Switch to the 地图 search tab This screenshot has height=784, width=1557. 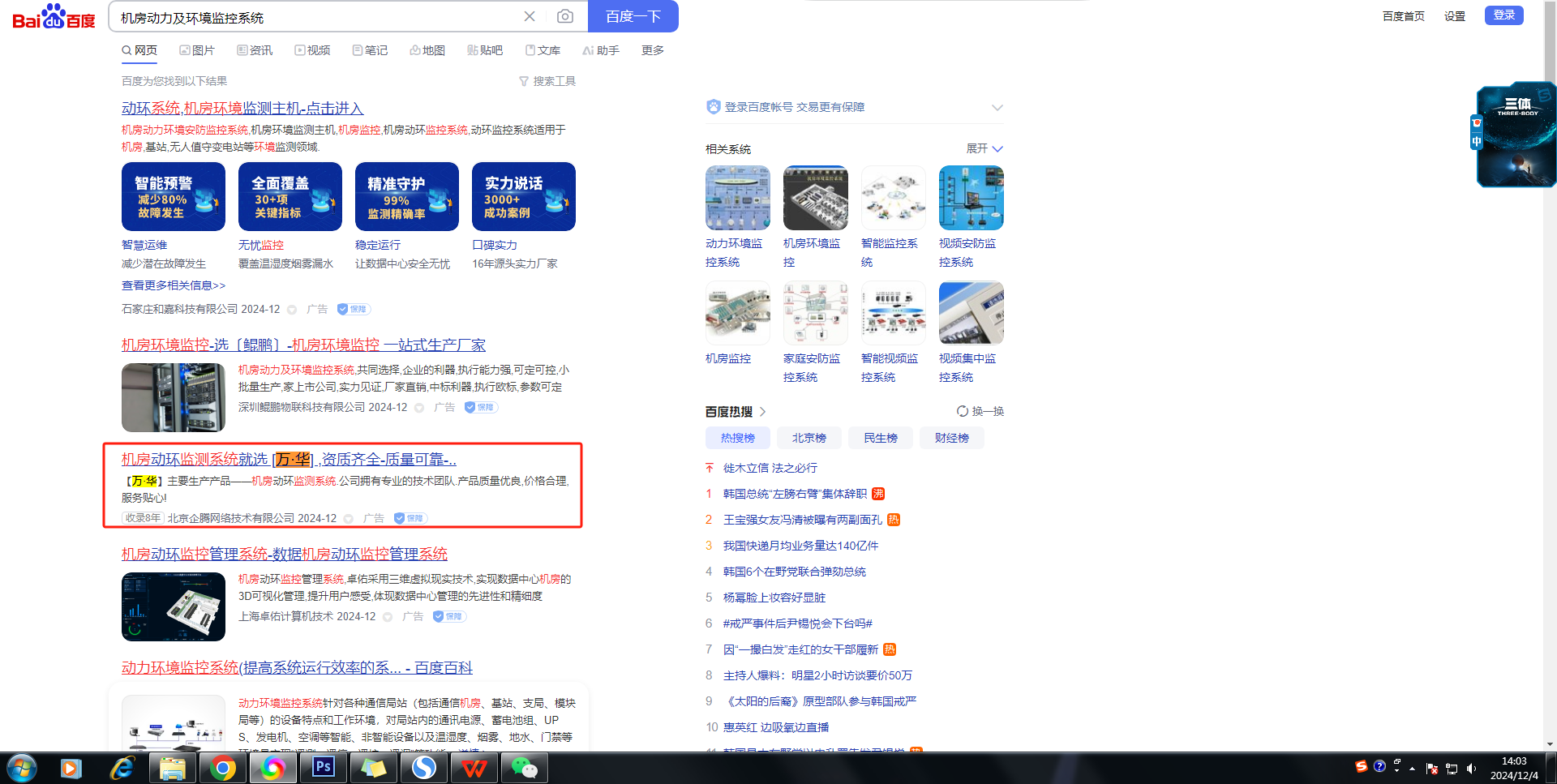[427, 50]
